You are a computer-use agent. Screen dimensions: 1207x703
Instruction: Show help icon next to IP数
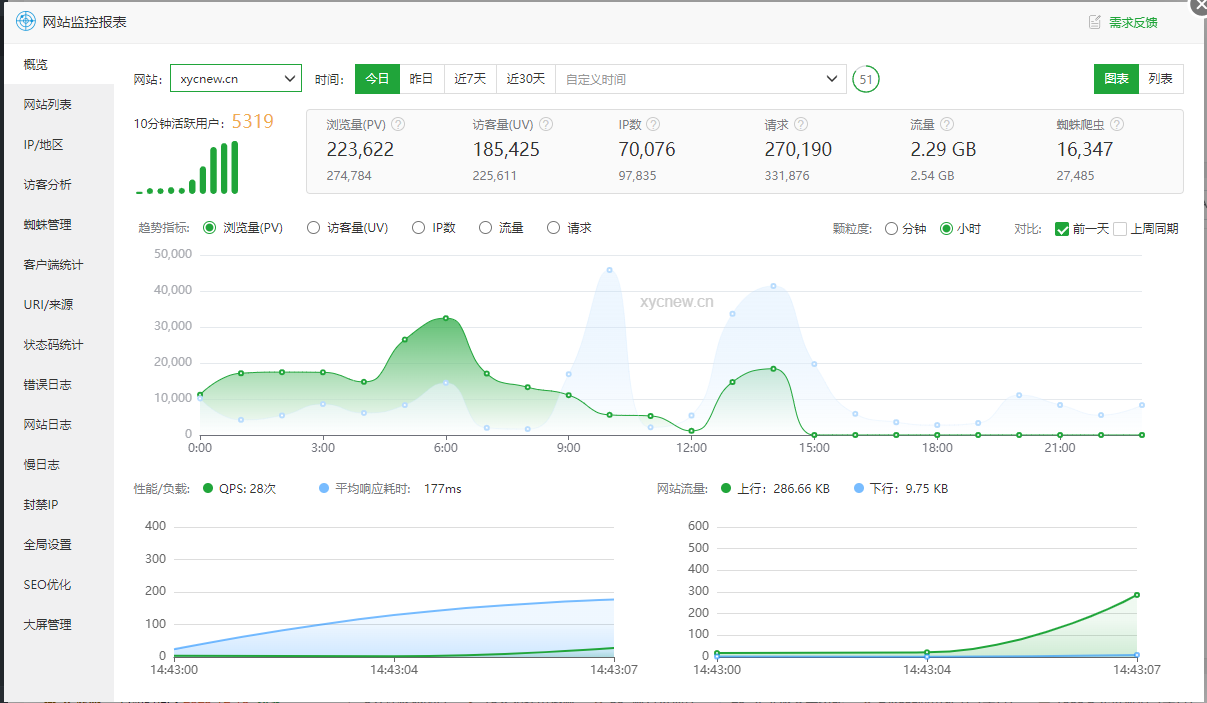[653, 125]
